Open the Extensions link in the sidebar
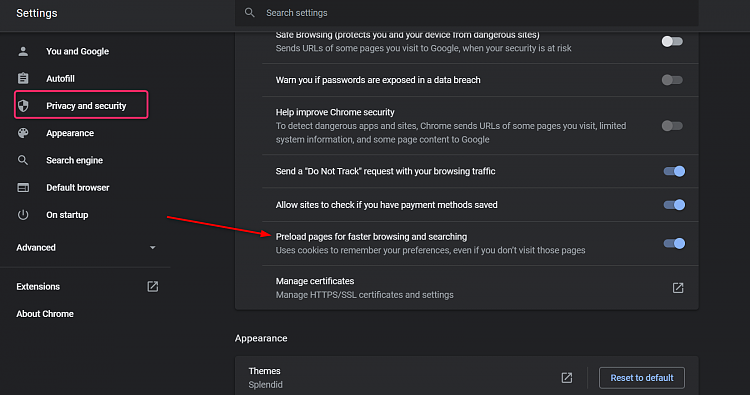750x395 pixels. (x=38, y=286)
